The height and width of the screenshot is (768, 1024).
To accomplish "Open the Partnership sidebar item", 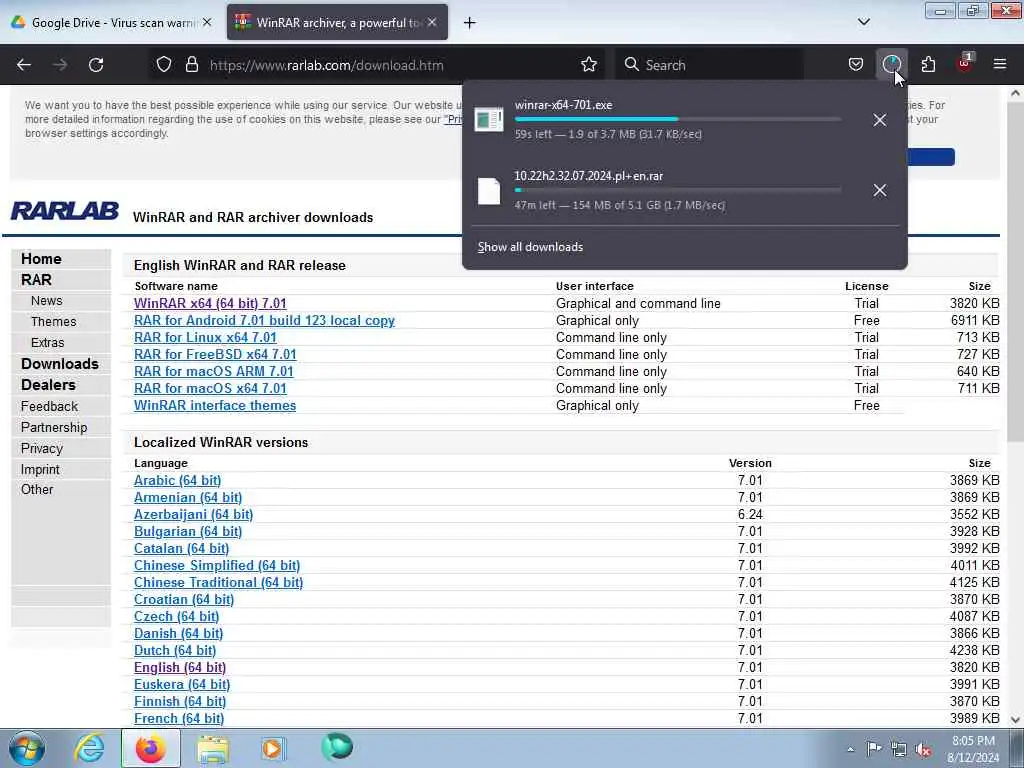I will click(54, 427).
